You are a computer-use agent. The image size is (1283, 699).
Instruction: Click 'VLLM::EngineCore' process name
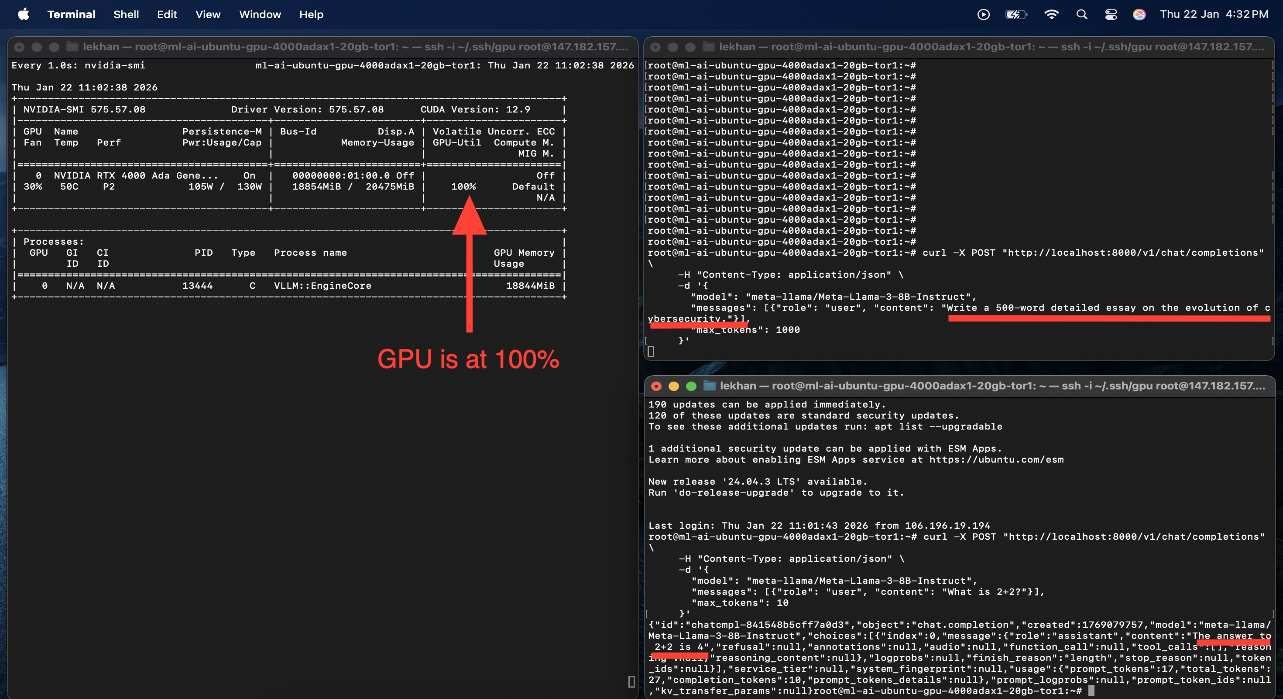[x=323, y=286]
